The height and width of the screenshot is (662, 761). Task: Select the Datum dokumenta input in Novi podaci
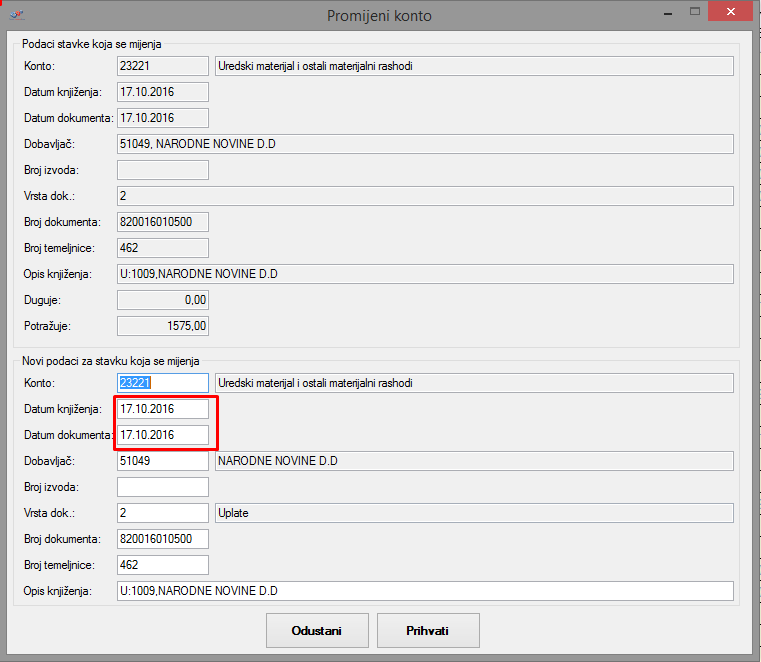(163, 435)
